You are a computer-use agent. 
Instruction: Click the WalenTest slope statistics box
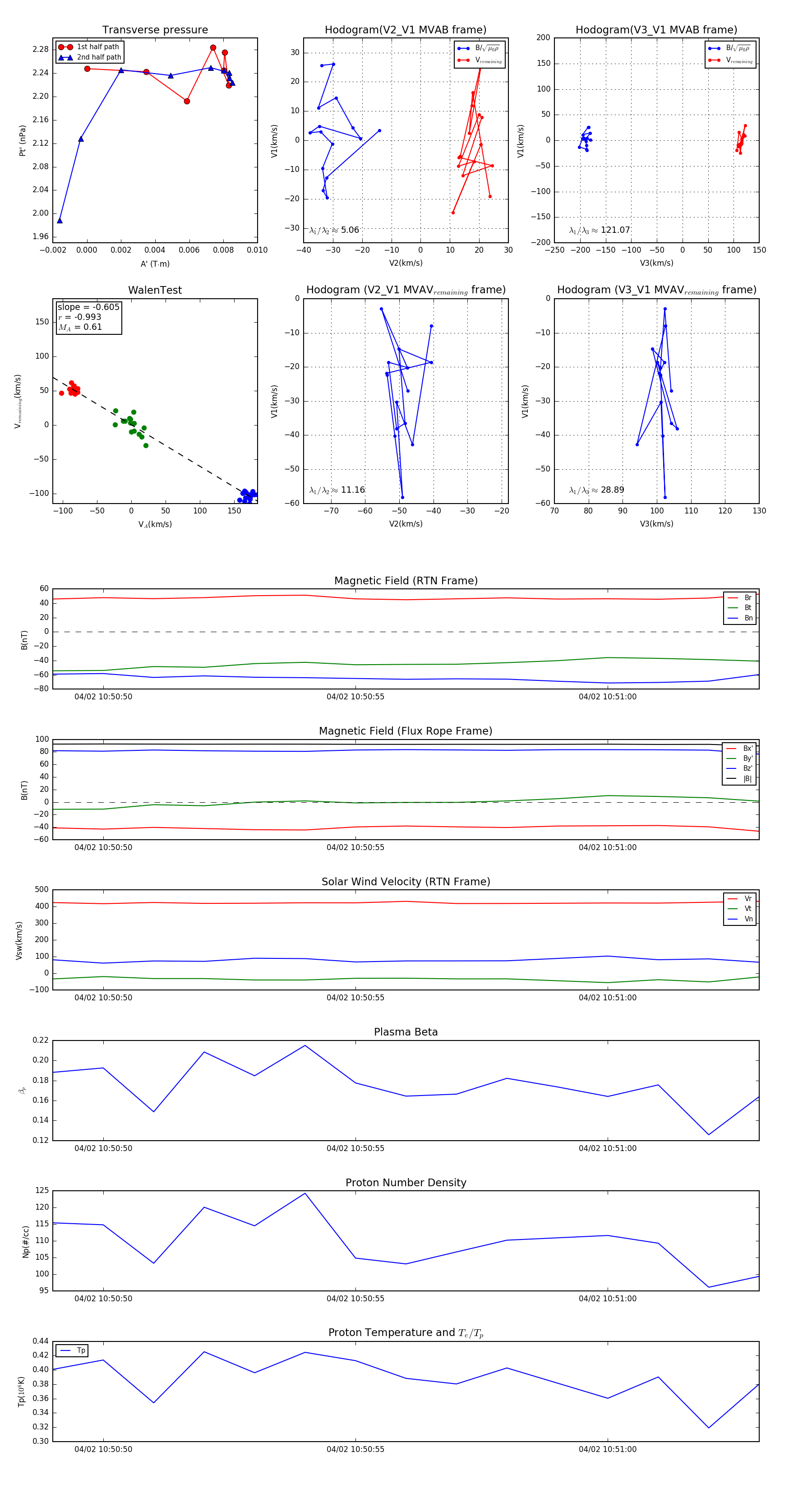(88, 317)
